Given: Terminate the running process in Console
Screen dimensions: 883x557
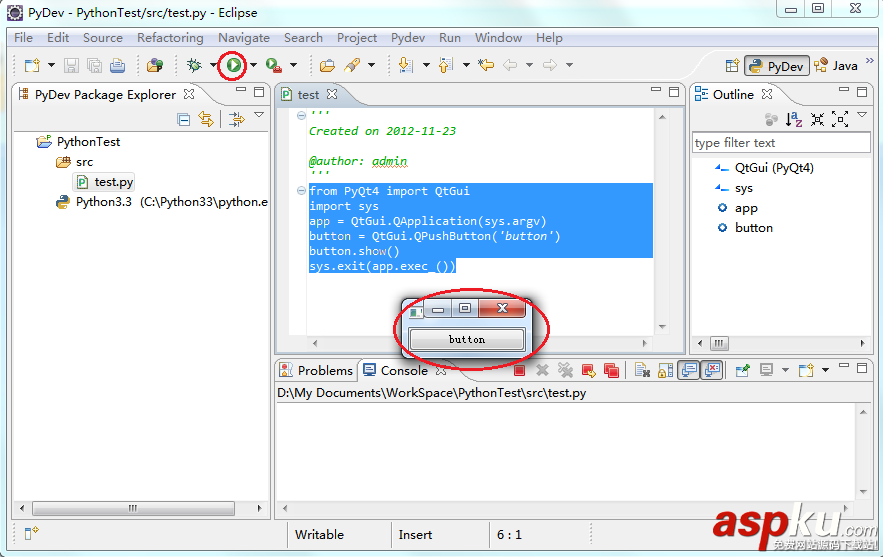Looking at the screenshot, I should coord(519,371).
